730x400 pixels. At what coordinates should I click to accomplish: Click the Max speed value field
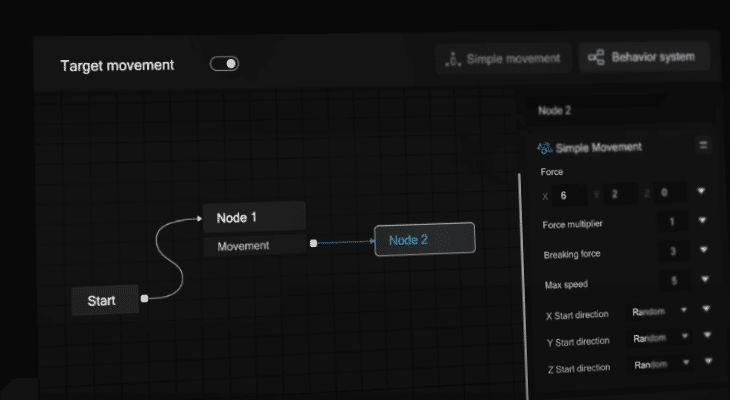pos(674,280)
